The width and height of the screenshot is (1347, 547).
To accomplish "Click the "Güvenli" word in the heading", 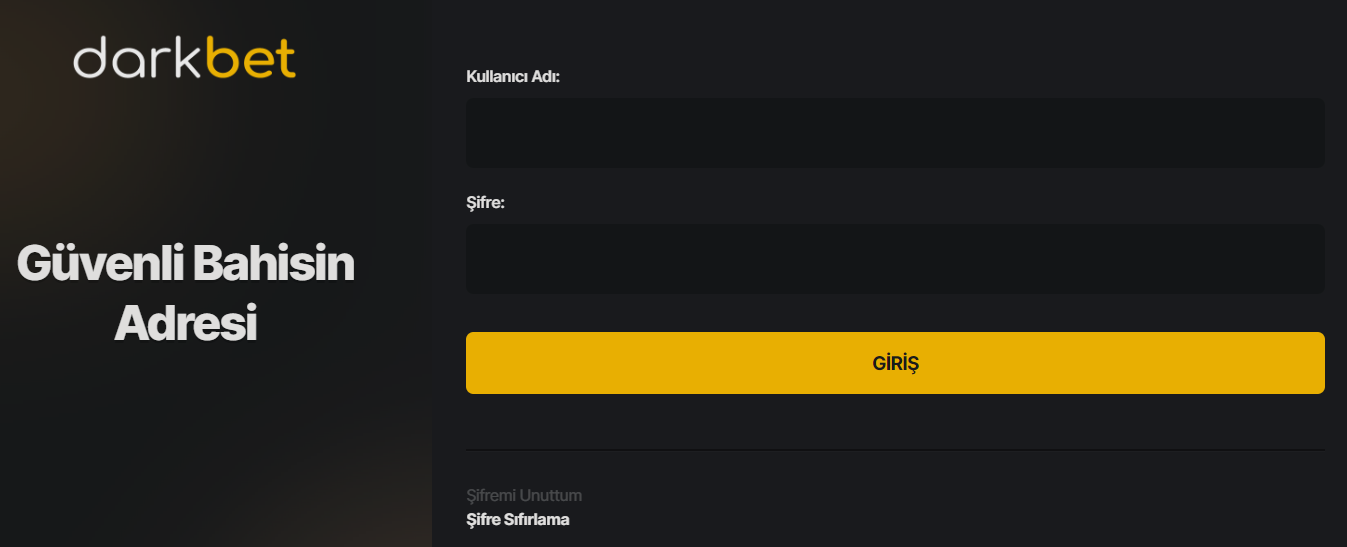I will [98, 265].
